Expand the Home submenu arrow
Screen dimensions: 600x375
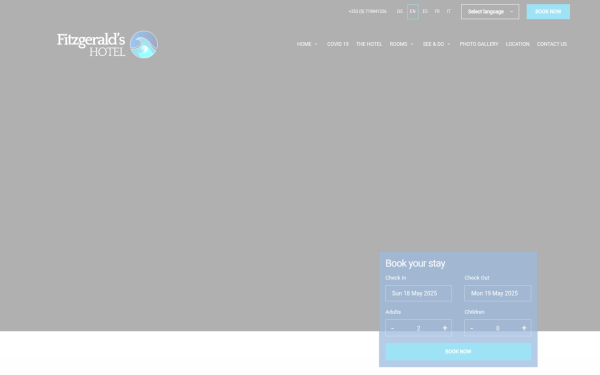[x=316, y=44]
